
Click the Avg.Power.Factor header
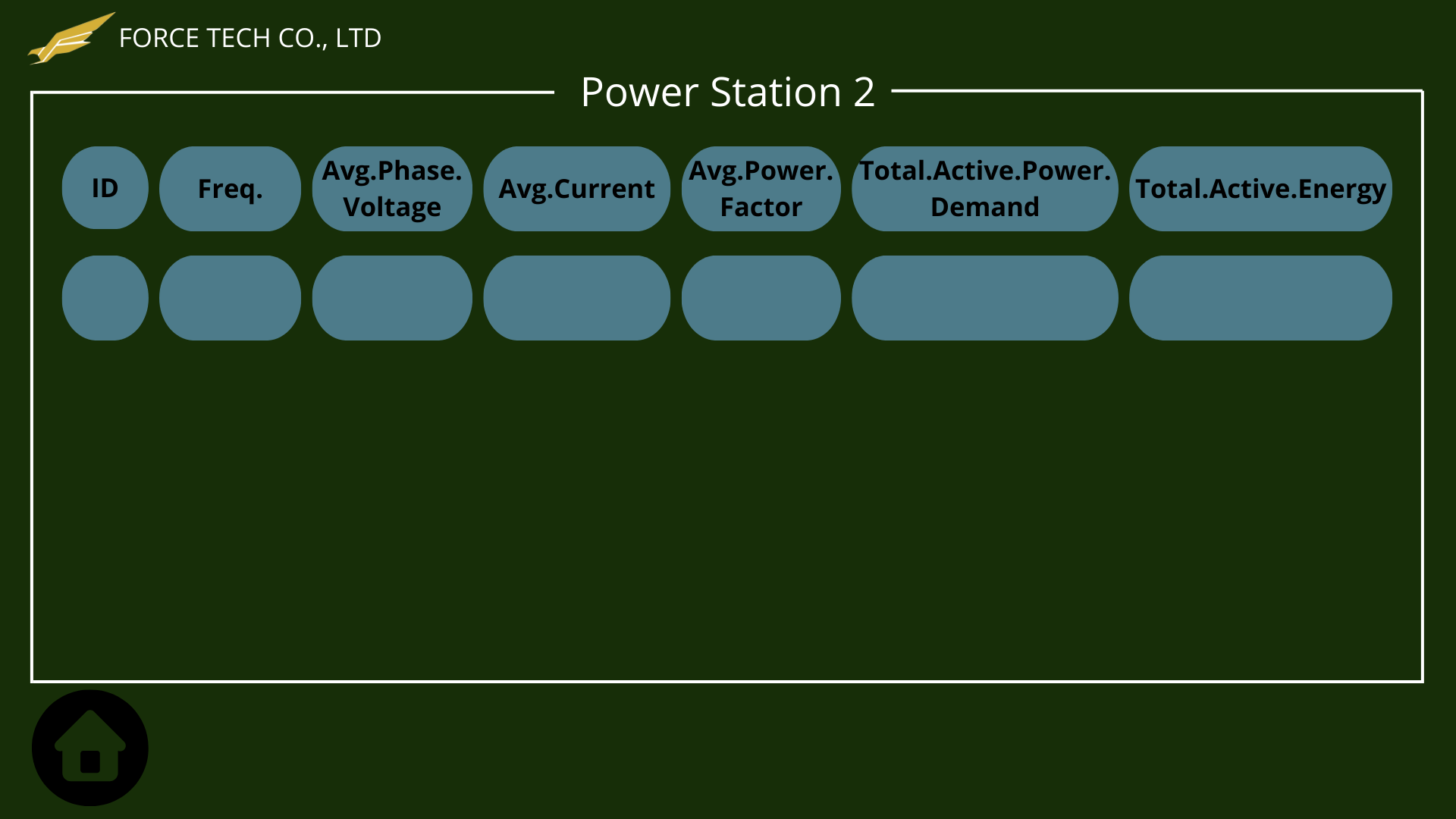click(x=761, y=189)
